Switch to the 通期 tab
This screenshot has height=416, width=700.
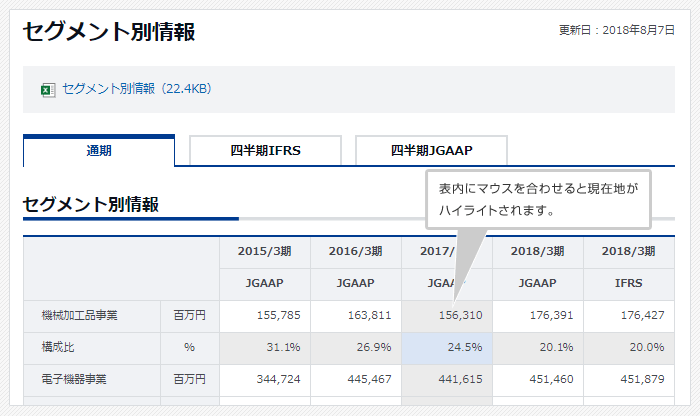[99, 151]
